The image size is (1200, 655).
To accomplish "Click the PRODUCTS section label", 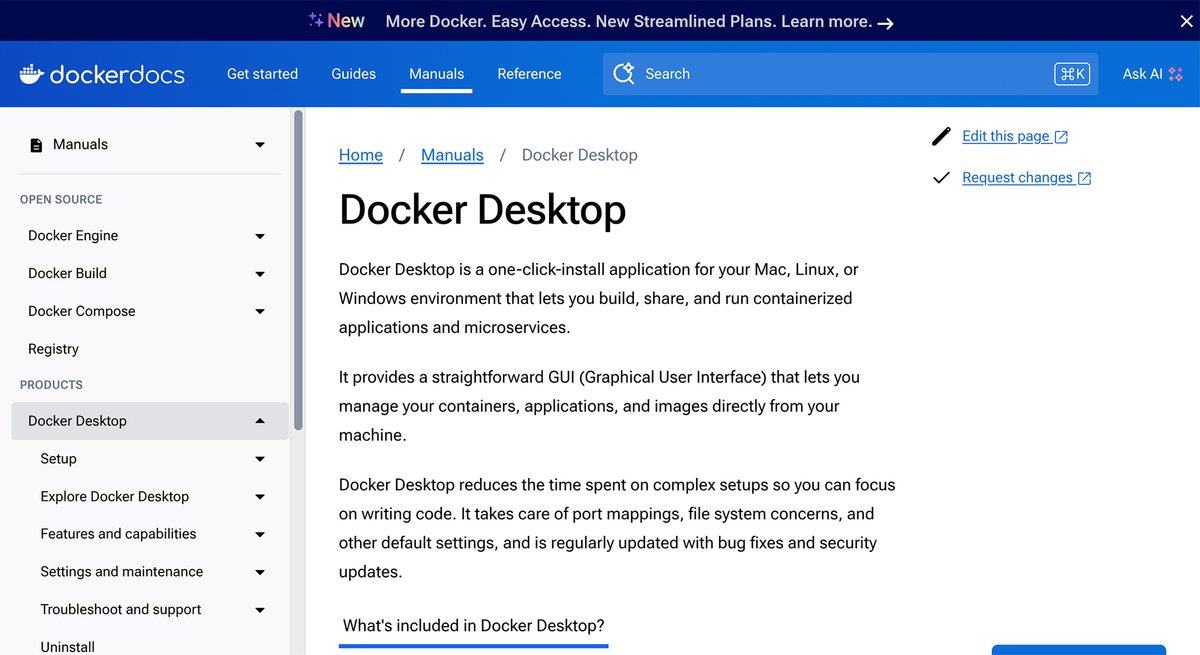I will (51, 384).
